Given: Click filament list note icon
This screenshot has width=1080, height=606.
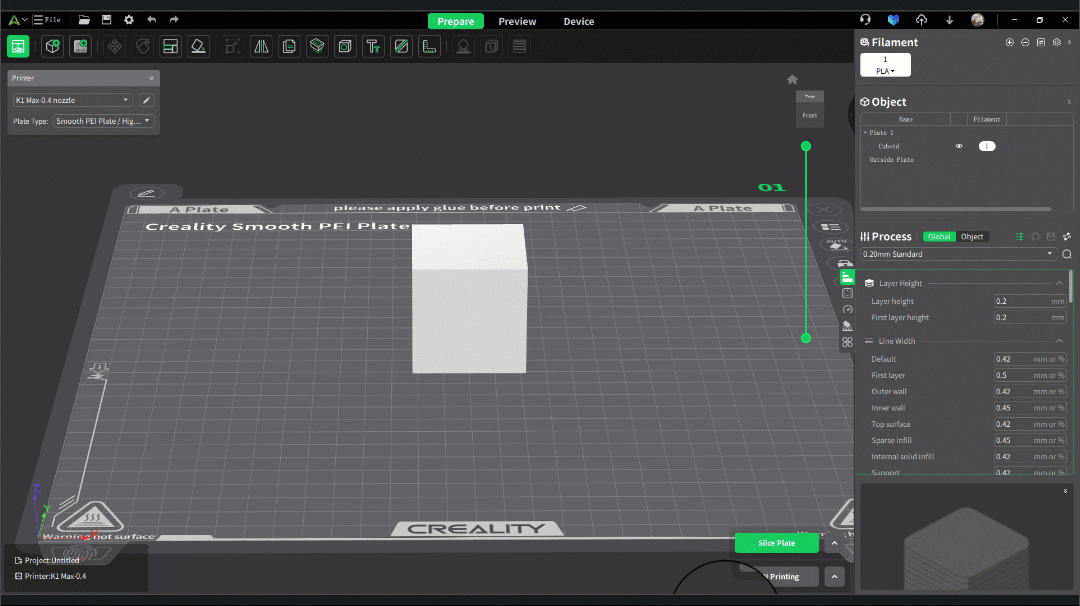Looking at the screenshot, I should point(1041,42).
